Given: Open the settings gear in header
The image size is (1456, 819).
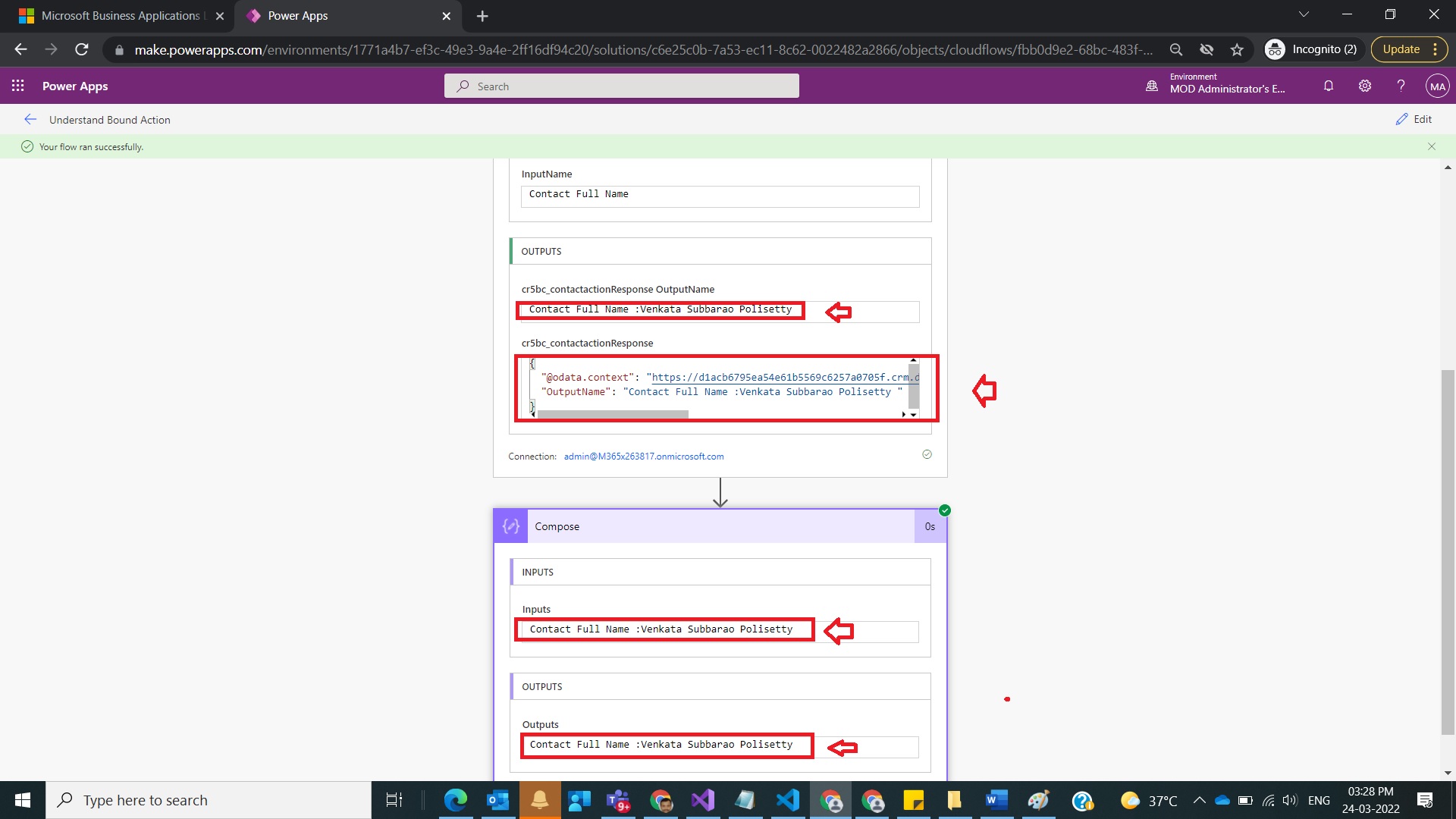Looking at the screenshot, I should (1365, 86).
